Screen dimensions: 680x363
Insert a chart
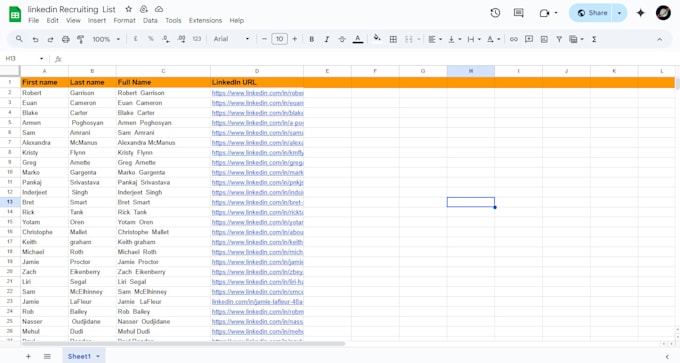click(x=544, y=39)
